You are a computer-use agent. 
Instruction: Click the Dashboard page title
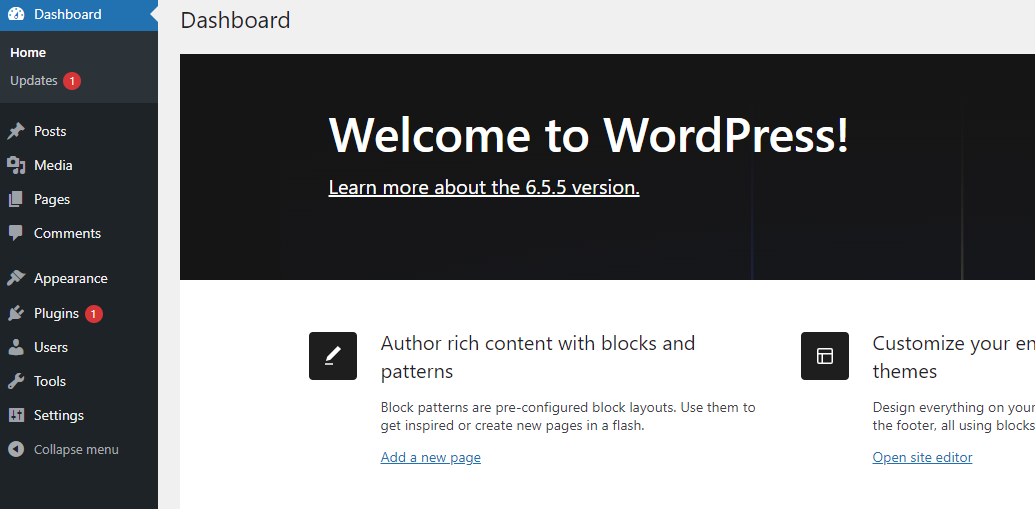pyautogui.click(x=235, y=20)
